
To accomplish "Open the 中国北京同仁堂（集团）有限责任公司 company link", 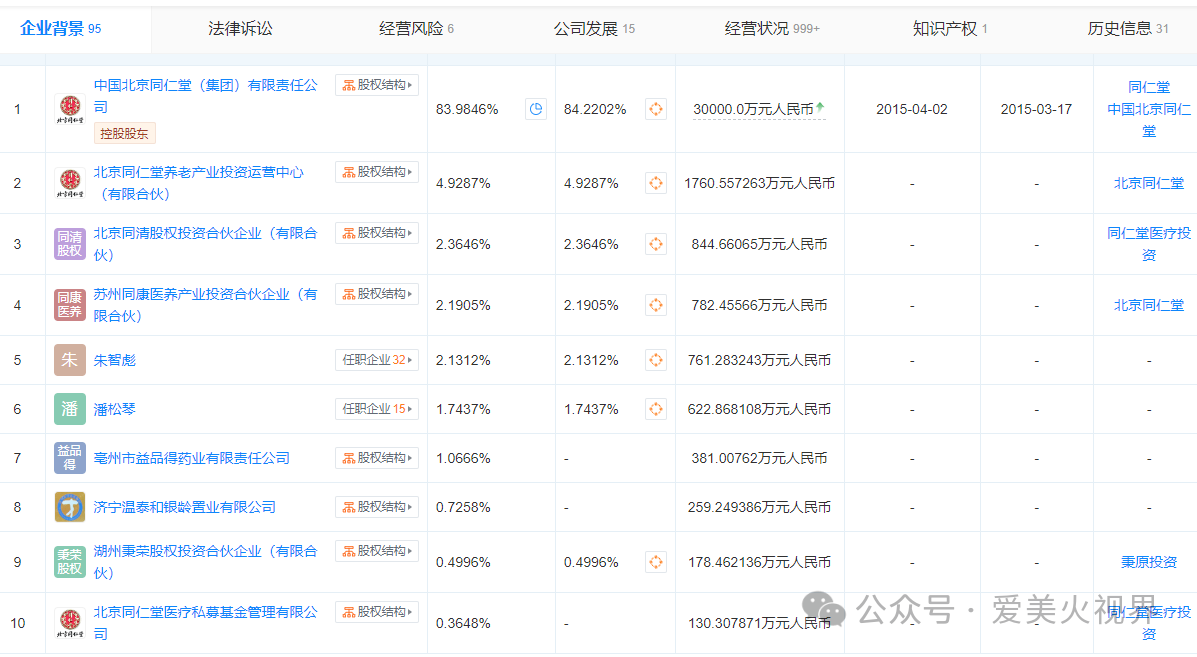I will (205, 96).
